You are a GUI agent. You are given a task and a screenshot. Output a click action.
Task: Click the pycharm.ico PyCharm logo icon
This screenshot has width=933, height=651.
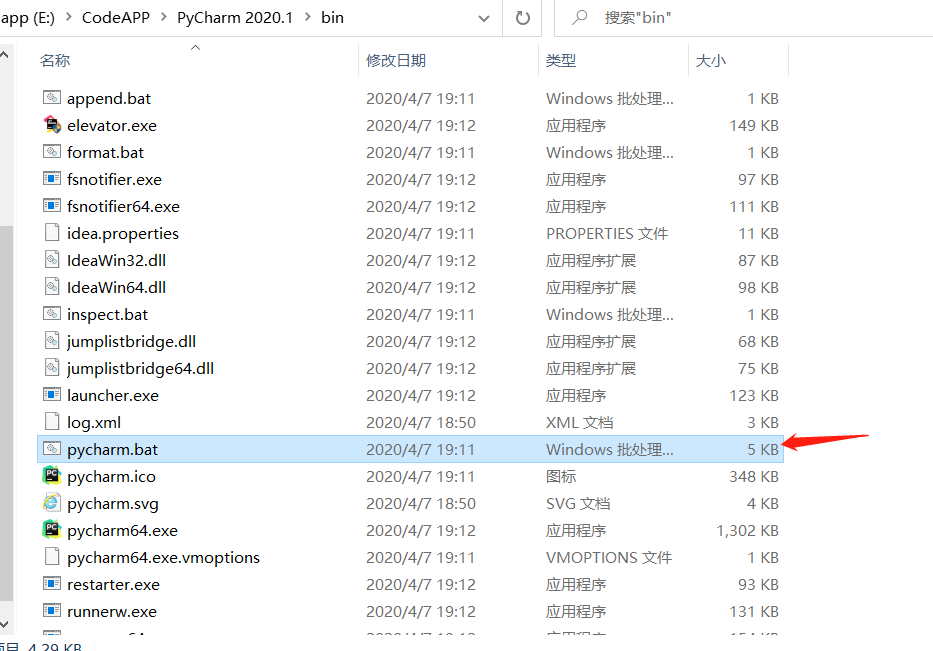click(x=52, y=475)
